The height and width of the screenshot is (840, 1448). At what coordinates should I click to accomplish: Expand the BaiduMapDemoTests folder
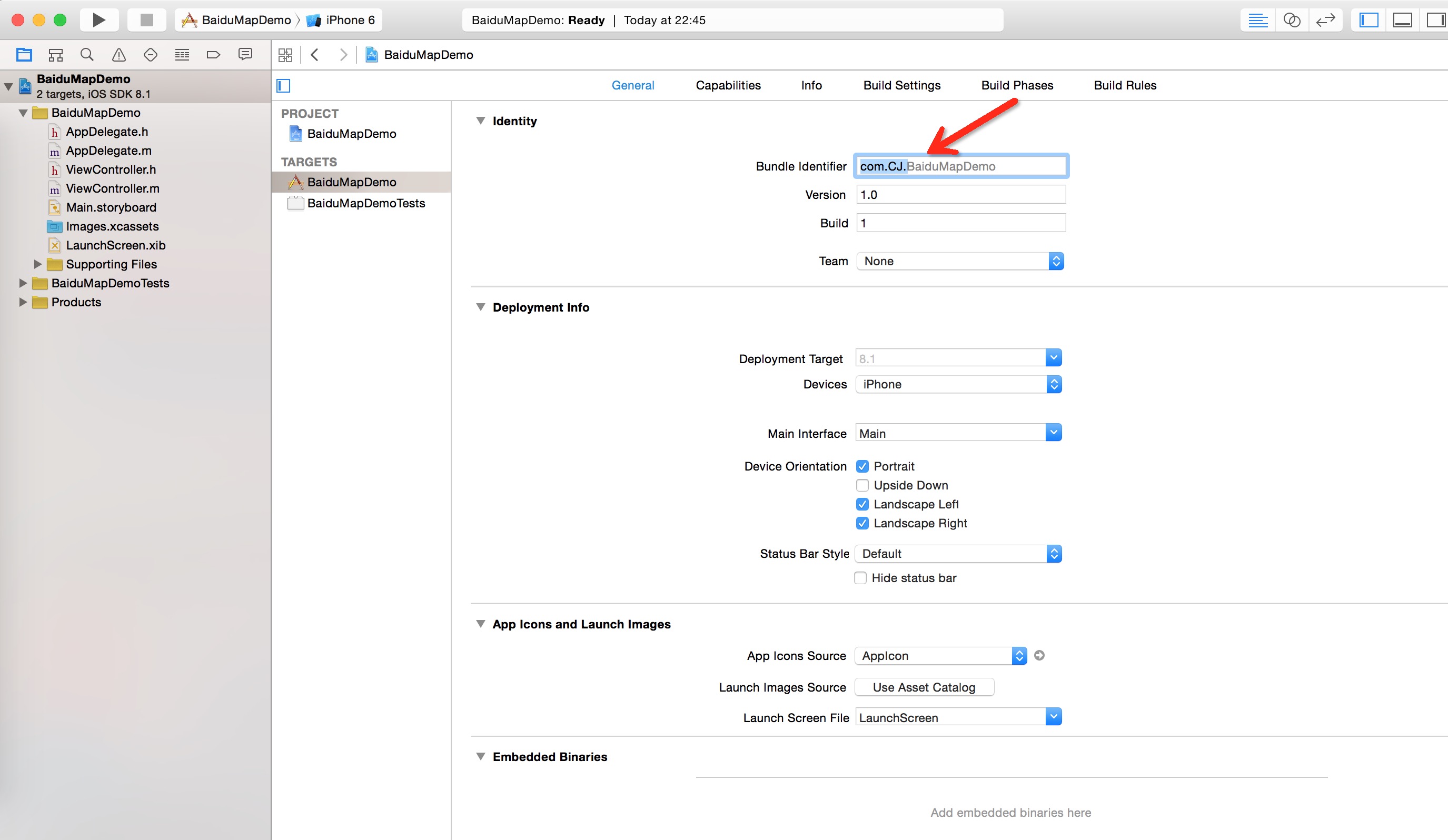pos(23,283)
